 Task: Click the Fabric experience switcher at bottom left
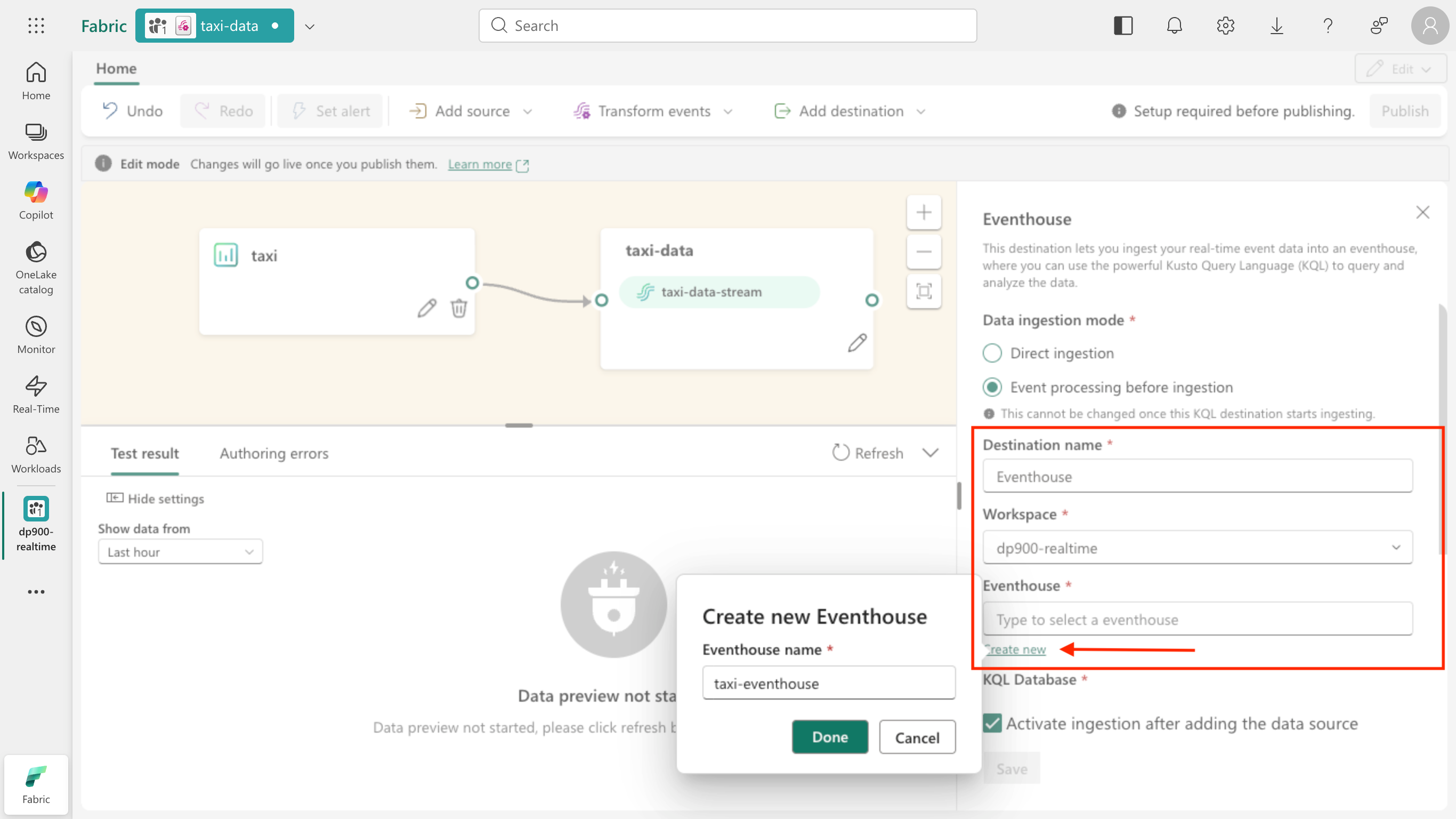tap(36, 784)
